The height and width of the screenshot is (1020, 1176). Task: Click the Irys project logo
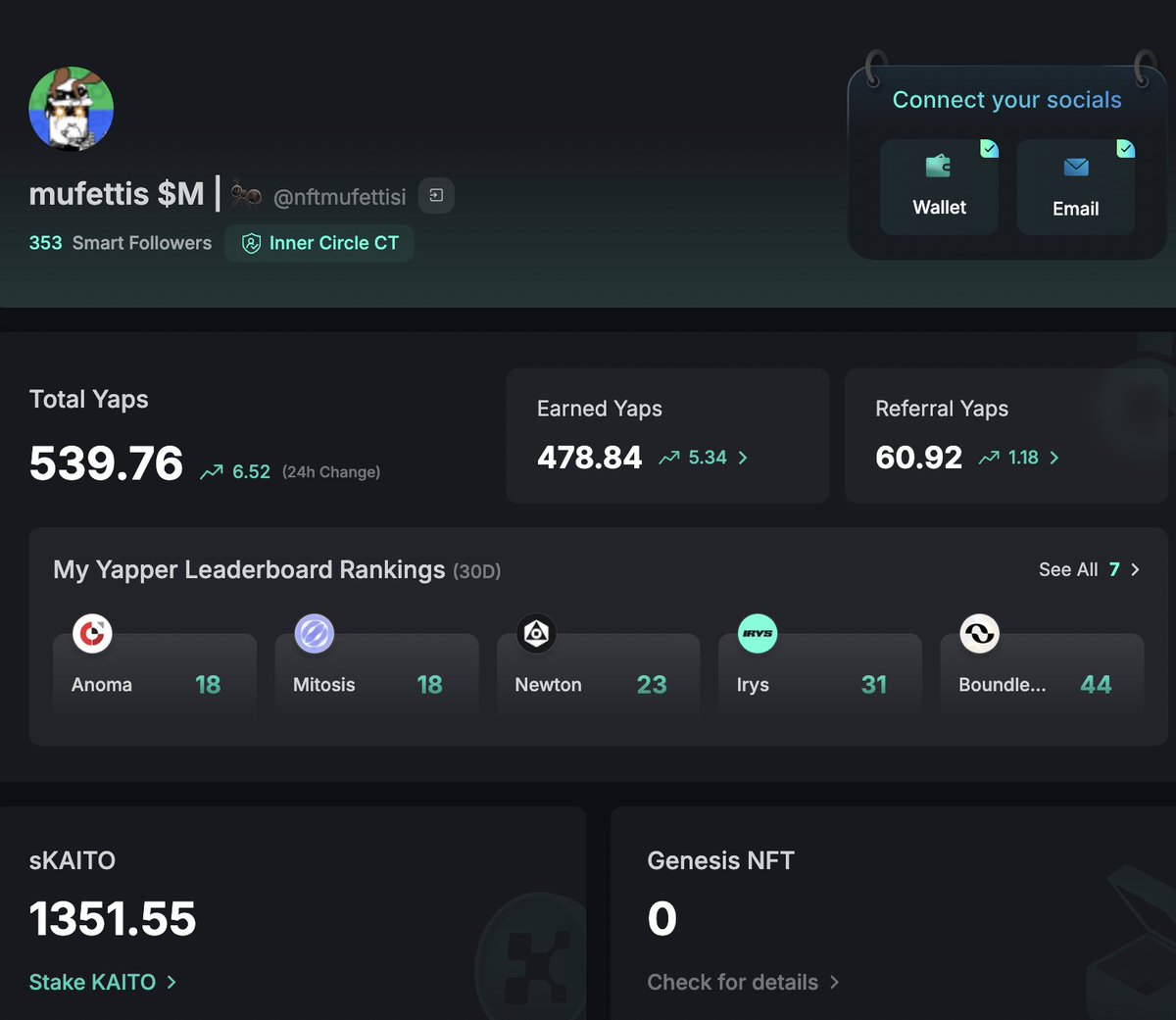coord(758,634)
